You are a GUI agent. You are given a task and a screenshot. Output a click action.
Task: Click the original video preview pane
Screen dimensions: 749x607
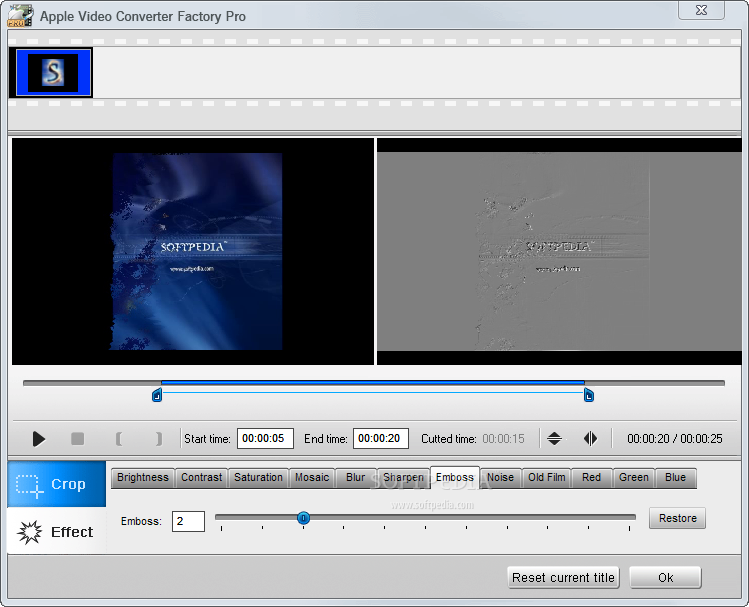tap(193, 252)
